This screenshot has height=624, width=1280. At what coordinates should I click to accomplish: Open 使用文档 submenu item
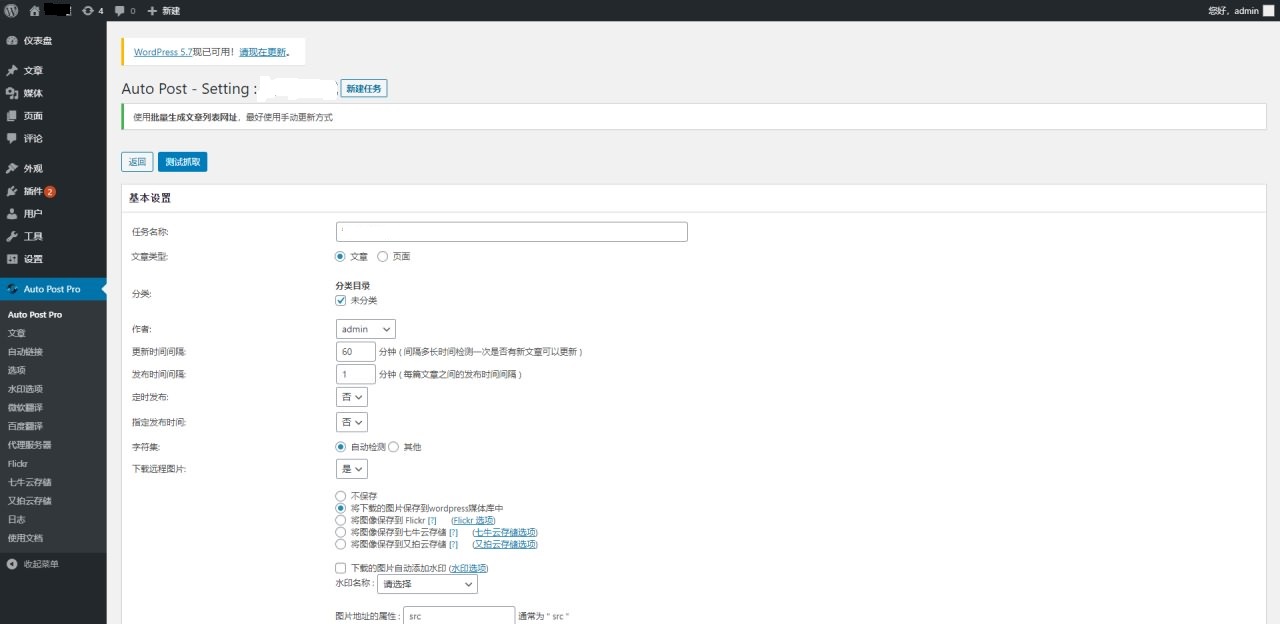26,538
